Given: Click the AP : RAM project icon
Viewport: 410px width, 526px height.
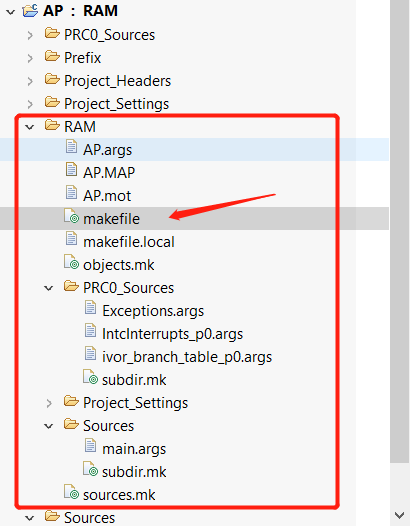Looking at the screenshot, I should 30,11.
